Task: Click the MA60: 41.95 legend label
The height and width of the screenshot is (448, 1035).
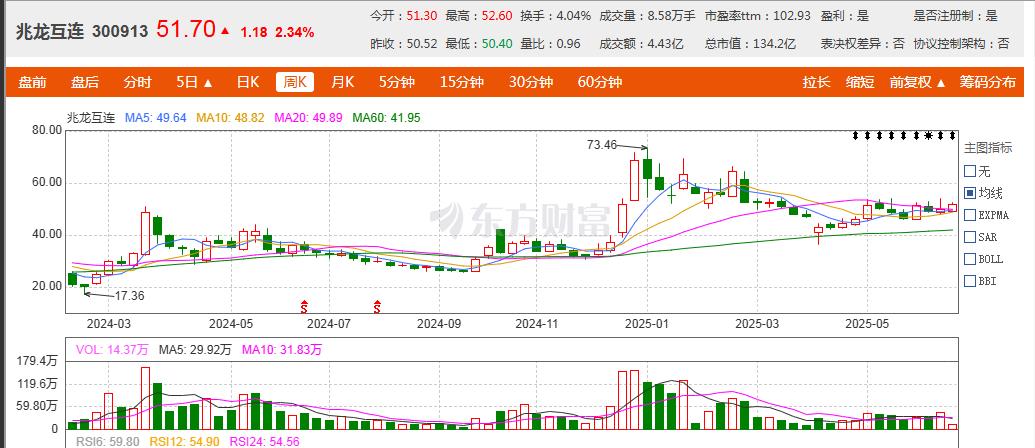Action: click(386, 118)
